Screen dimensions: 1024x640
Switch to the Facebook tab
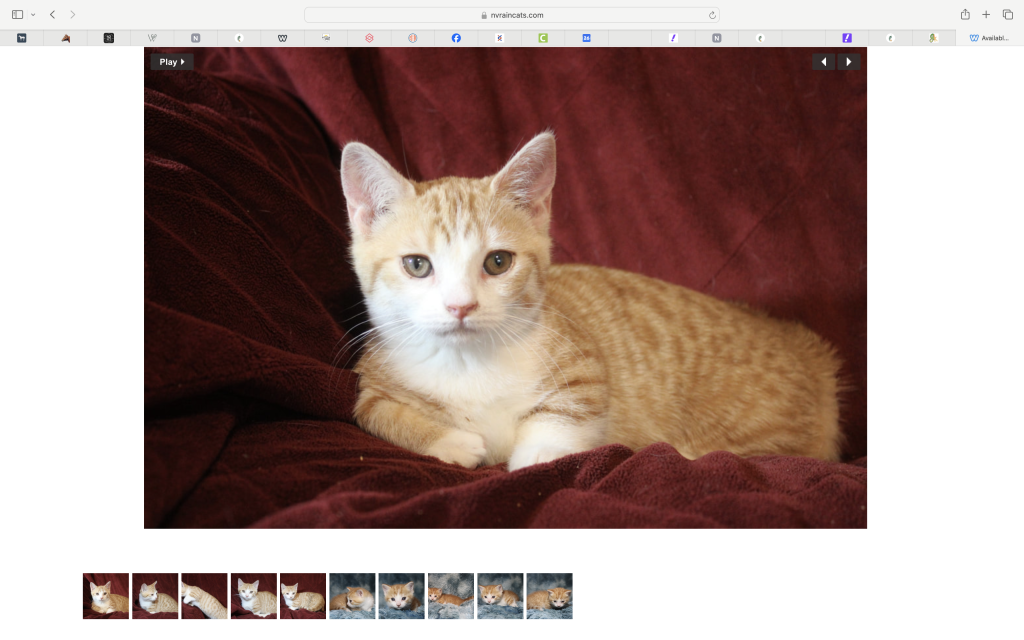click(x=456, y=38)
